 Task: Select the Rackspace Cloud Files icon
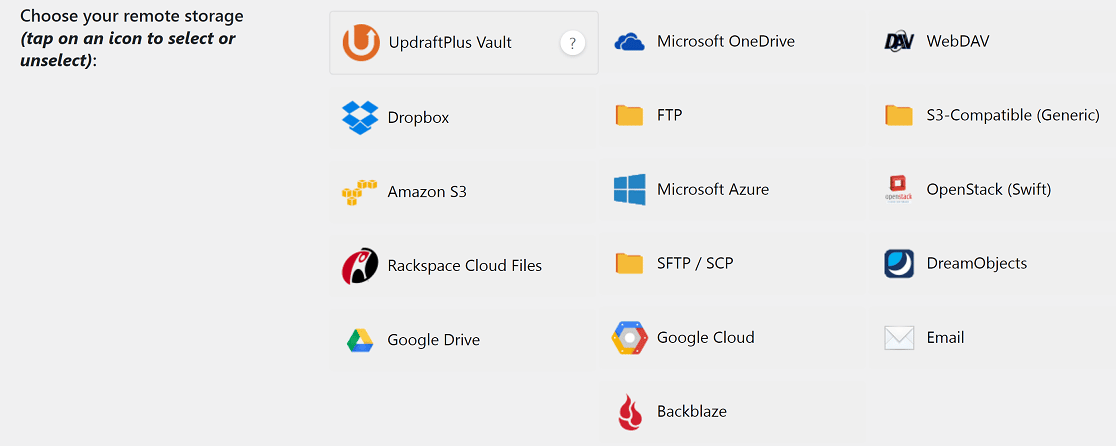[x=360, y=266]
